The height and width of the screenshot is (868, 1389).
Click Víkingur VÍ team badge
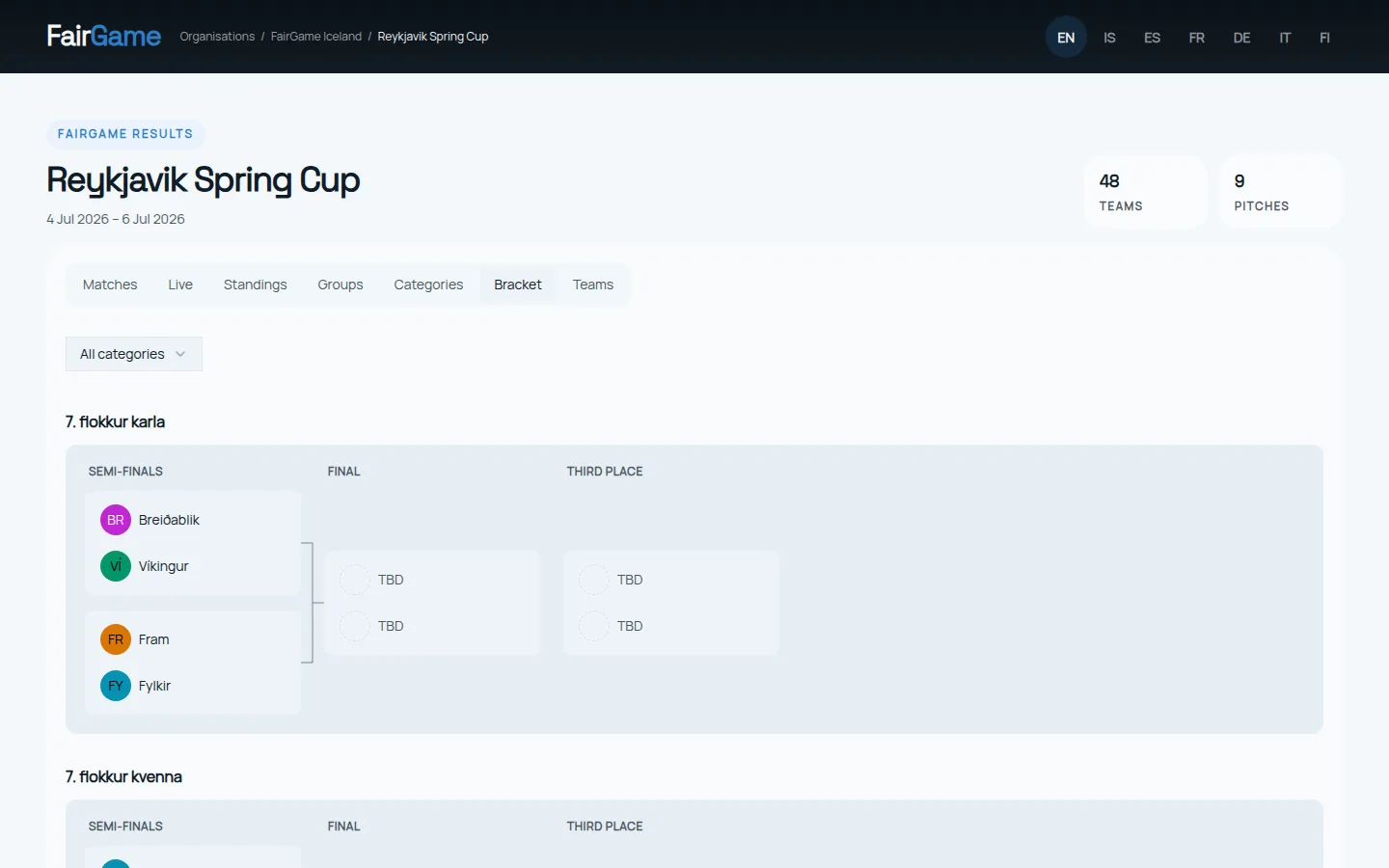coord(116,566)
